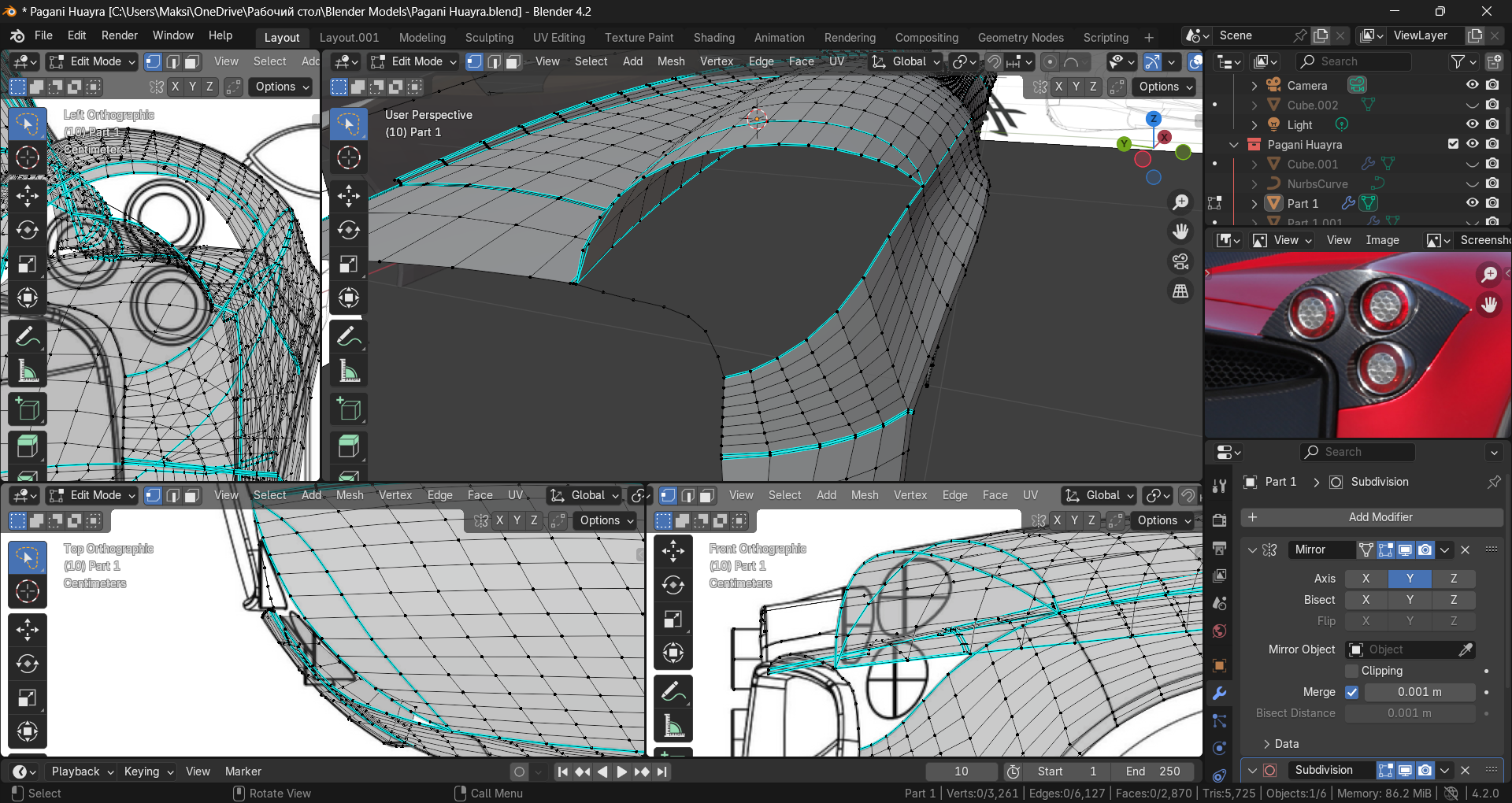The height and width of the screenshot is (803, 1512).
Task: Expand the Camera item in the outliner
Action: [1254, 85]
